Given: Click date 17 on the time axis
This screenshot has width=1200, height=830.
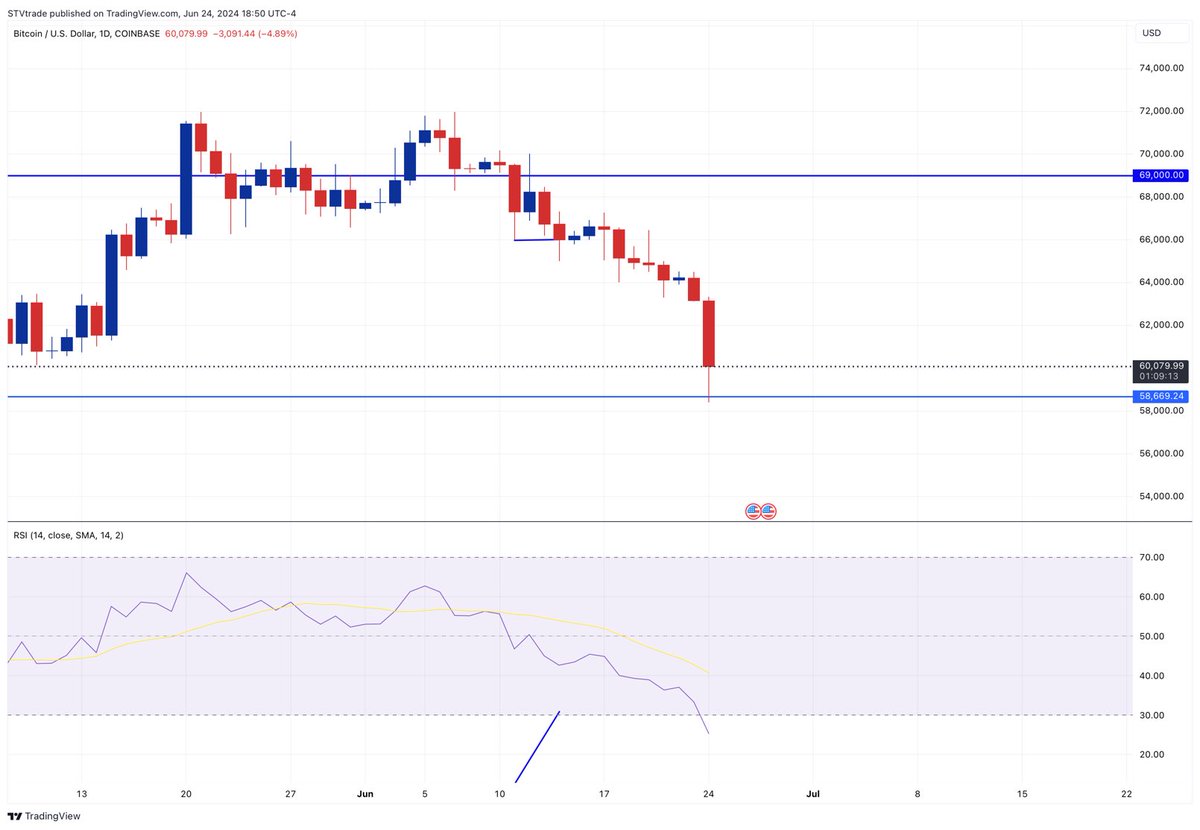Looking at the screenshot, I should (x=604, y=794).
